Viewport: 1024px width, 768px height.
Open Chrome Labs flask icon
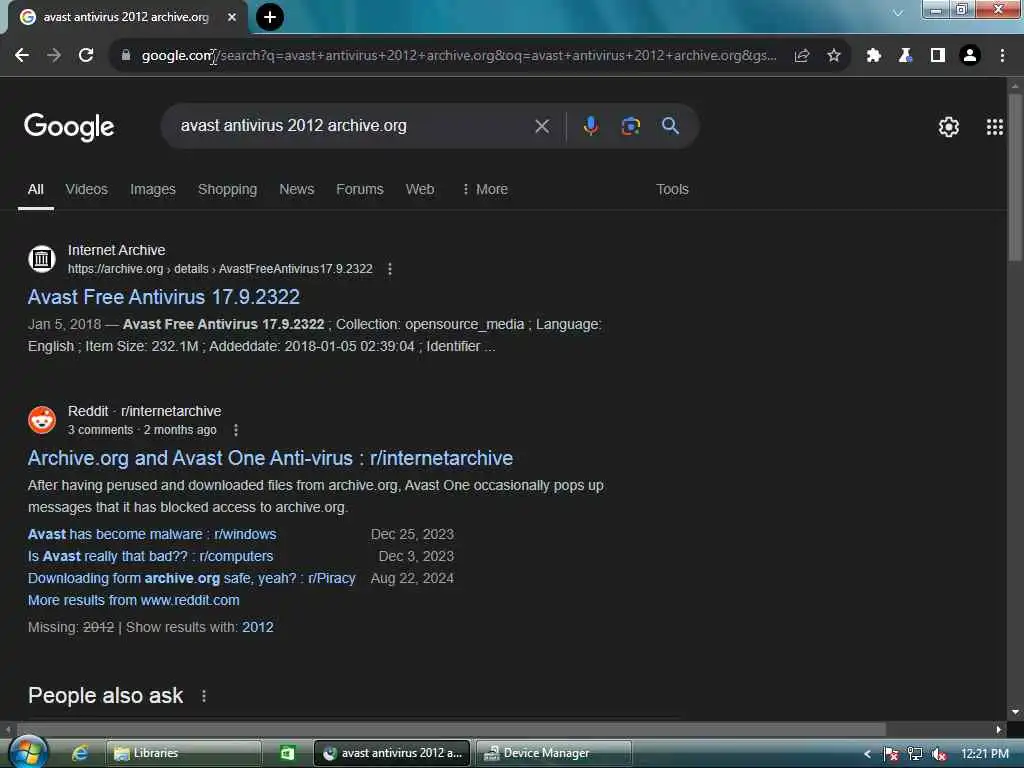pos(905,56)
